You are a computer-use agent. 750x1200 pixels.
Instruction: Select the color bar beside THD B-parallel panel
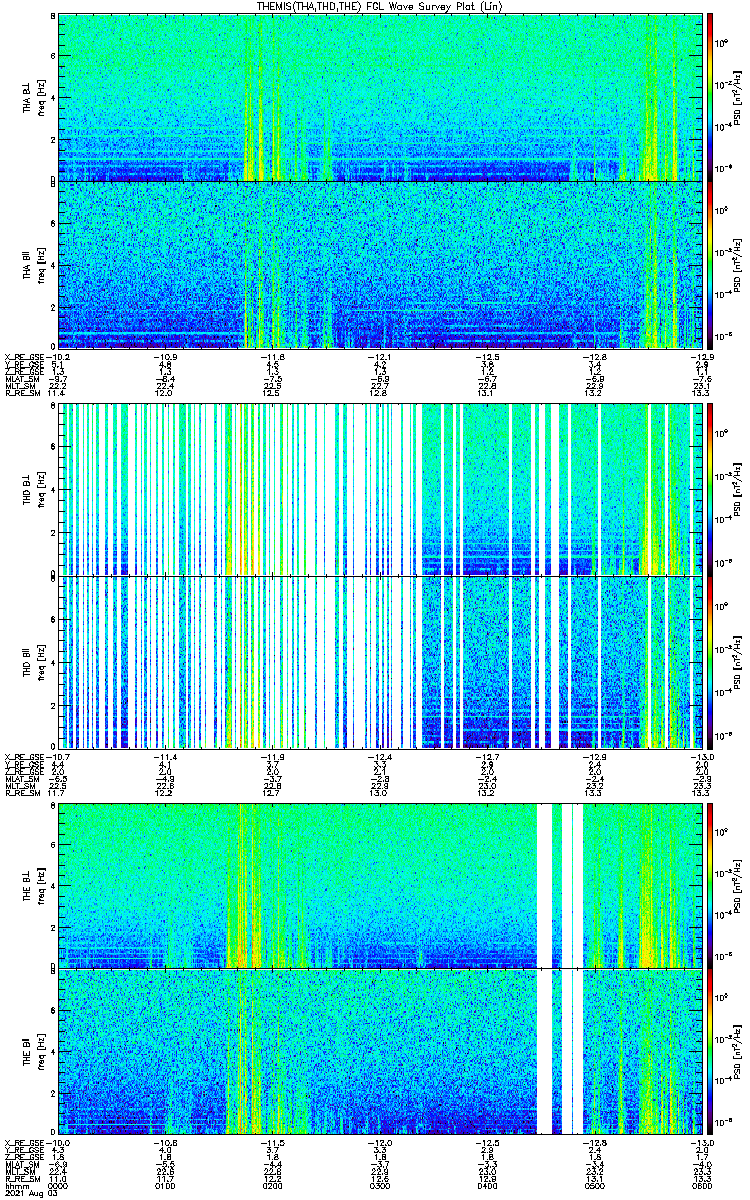point(710,661)
